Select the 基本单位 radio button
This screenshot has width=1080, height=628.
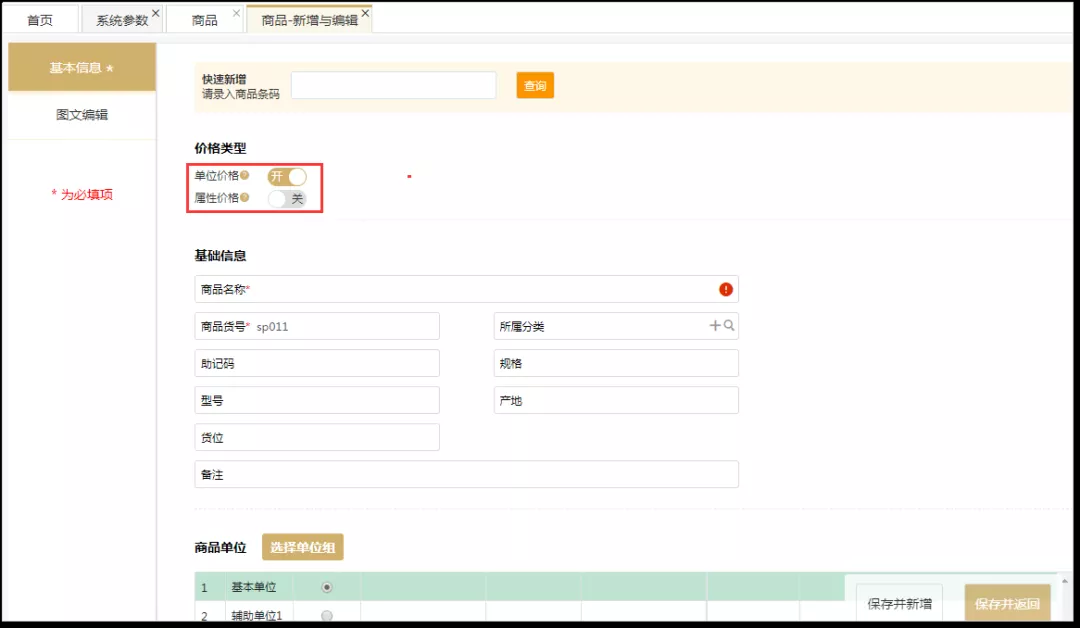(x=327, y=587)
